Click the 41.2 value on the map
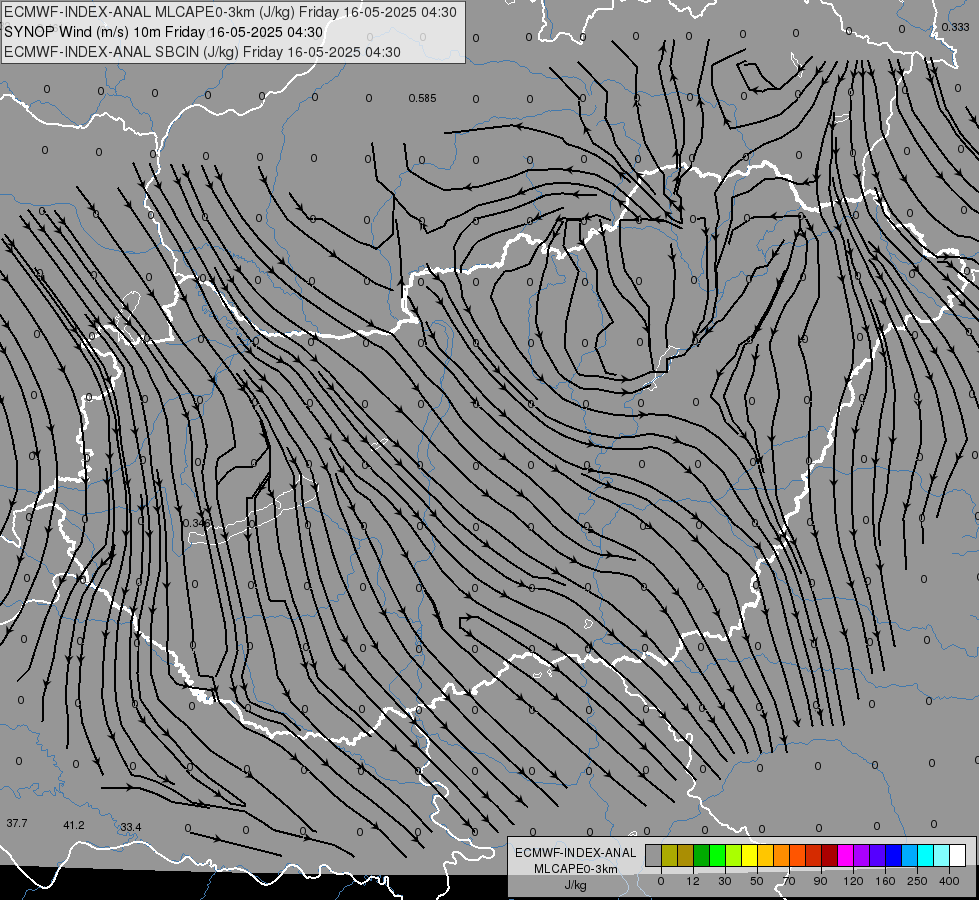The height and width of the screenshot is (900, 979). click(74, 825)
